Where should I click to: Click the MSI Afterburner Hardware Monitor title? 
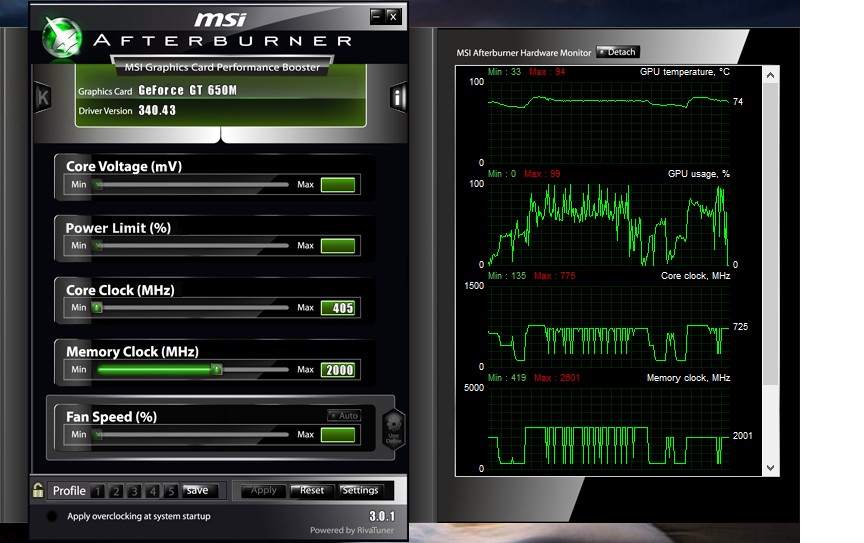click(523, 53)
